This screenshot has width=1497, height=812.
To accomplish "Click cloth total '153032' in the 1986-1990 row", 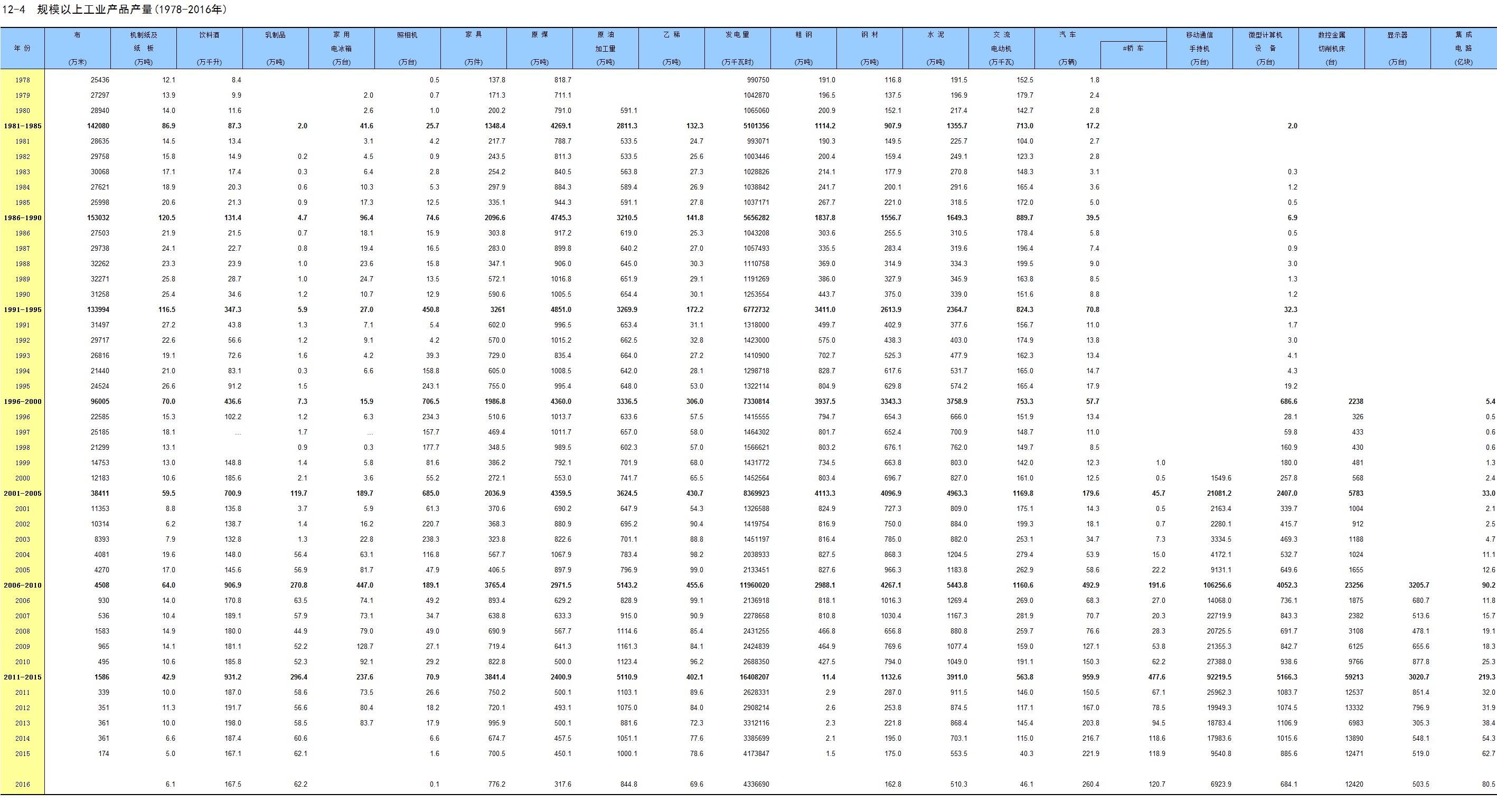I will (98, 218).
